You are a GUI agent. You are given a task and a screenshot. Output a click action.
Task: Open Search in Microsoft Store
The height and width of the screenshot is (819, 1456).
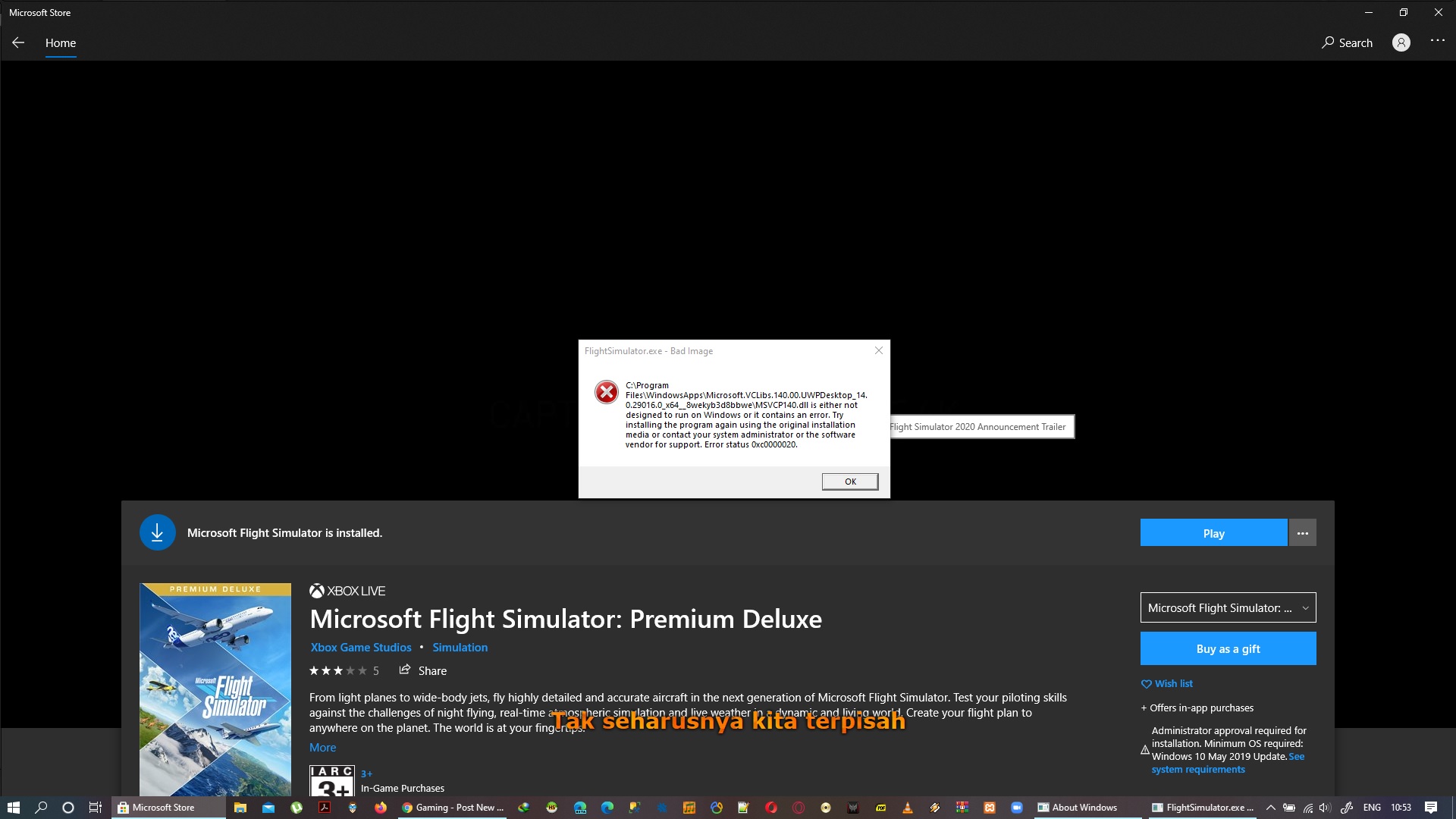coord(1347,43)
